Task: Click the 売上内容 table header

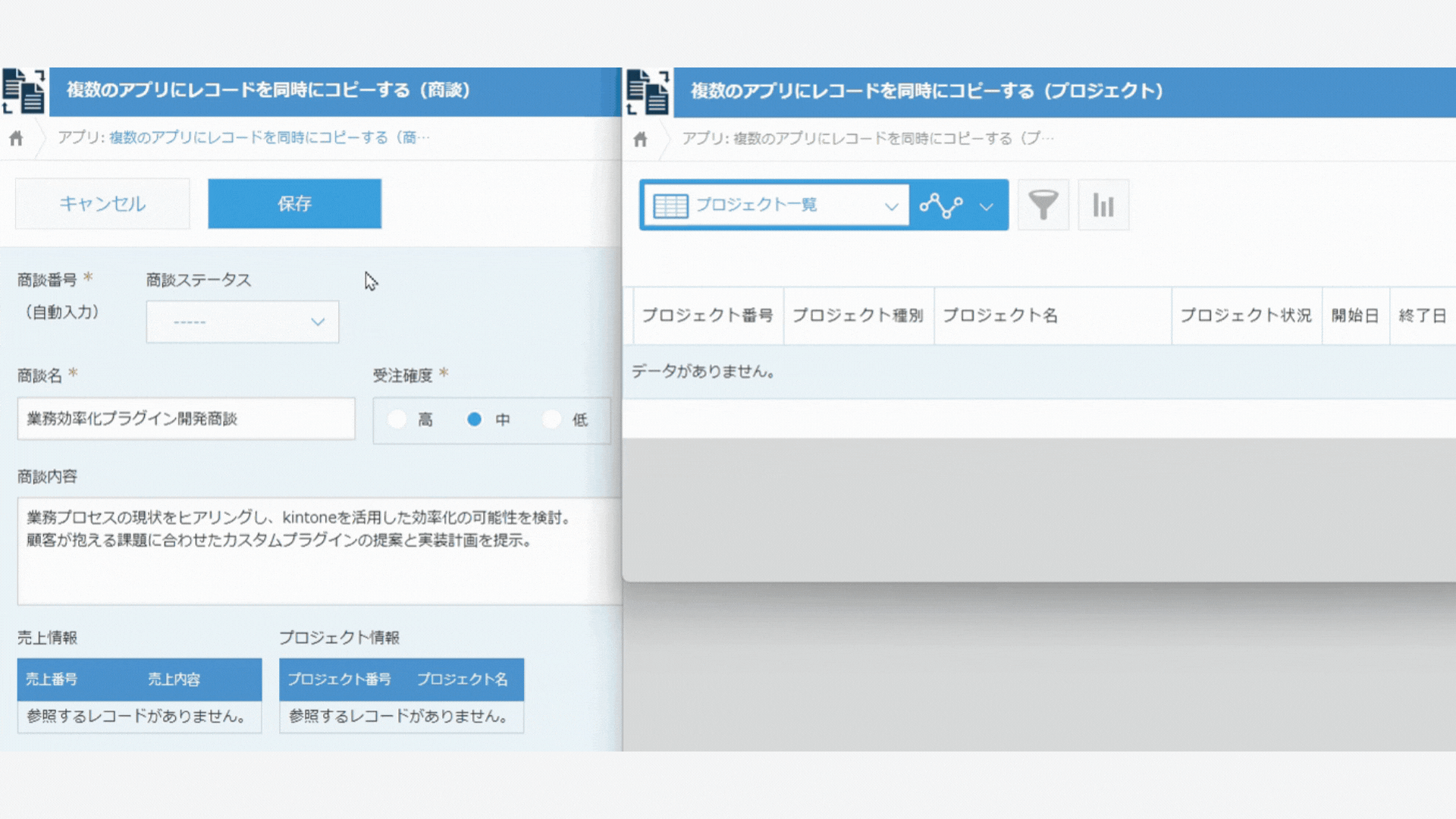Action: point(174,679)
